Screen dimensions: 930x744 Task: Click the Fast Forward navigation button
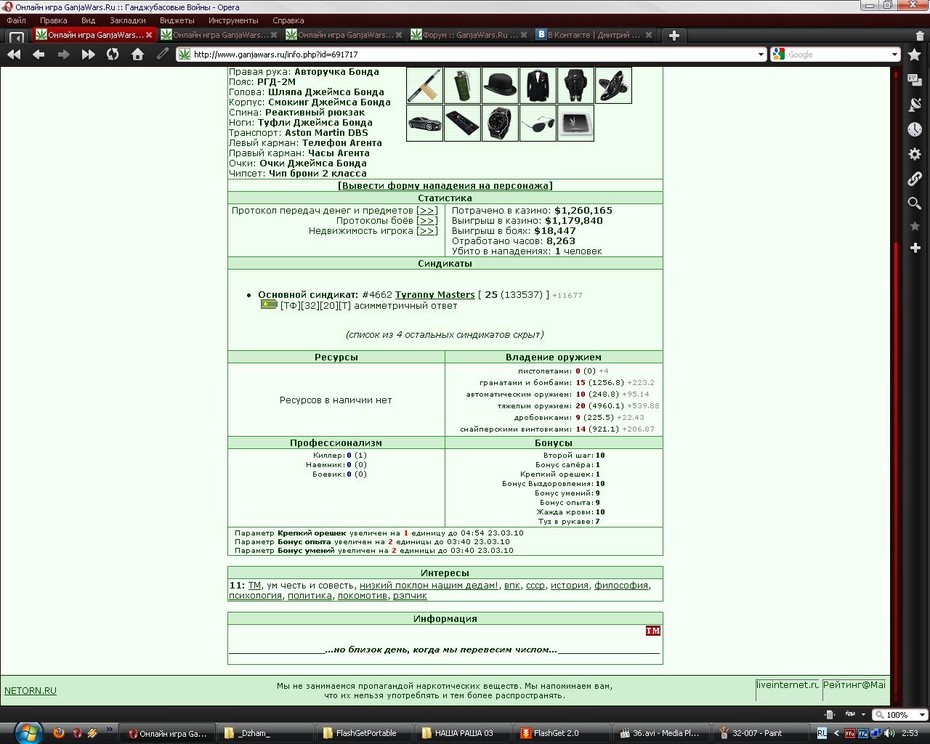coord(88,55)
